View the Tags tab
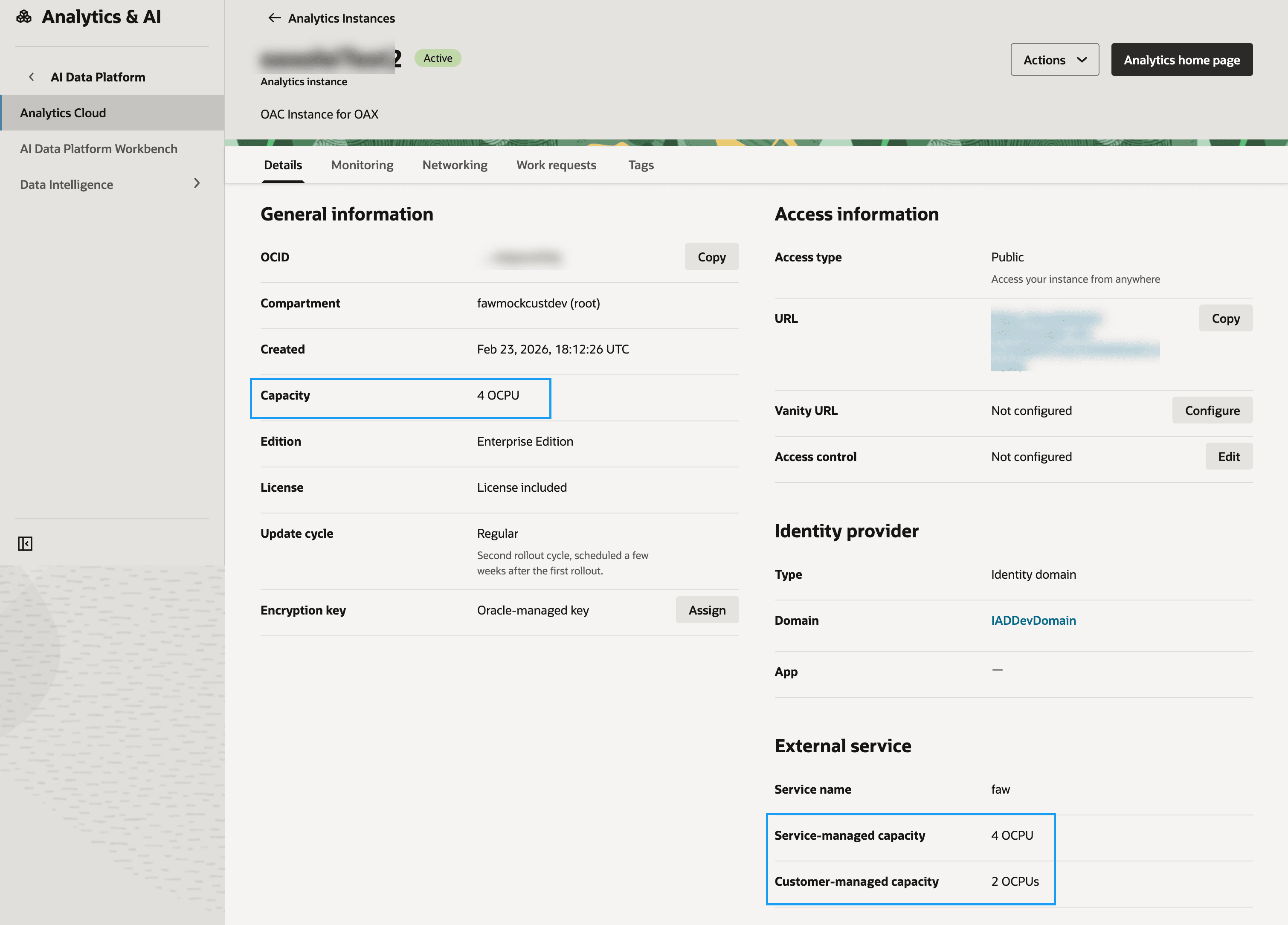The width and height of the screenshot is (1288, 925). tap(641, 165)
